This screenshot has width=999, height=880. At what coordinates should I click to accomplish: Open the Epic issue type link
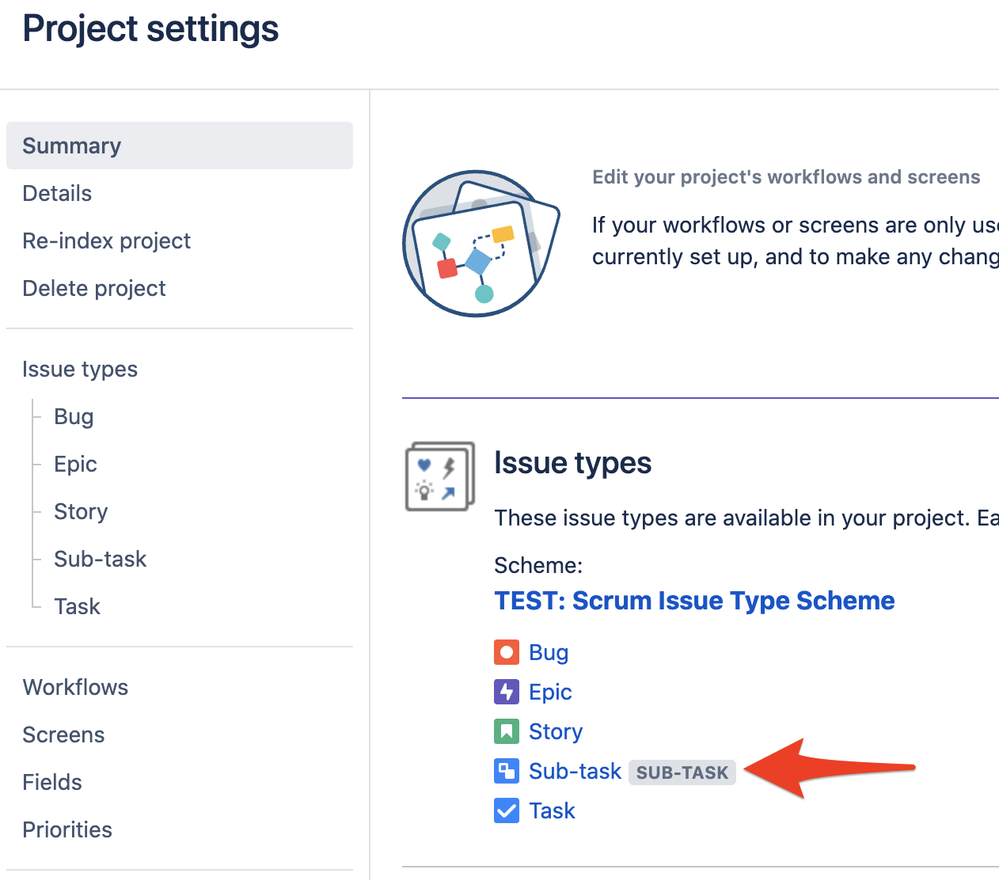(x=550, y=692)
